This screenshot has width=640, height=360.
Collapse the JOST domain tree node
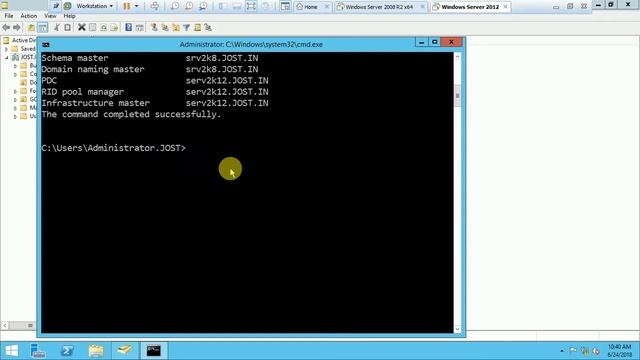tap(7, 58)
